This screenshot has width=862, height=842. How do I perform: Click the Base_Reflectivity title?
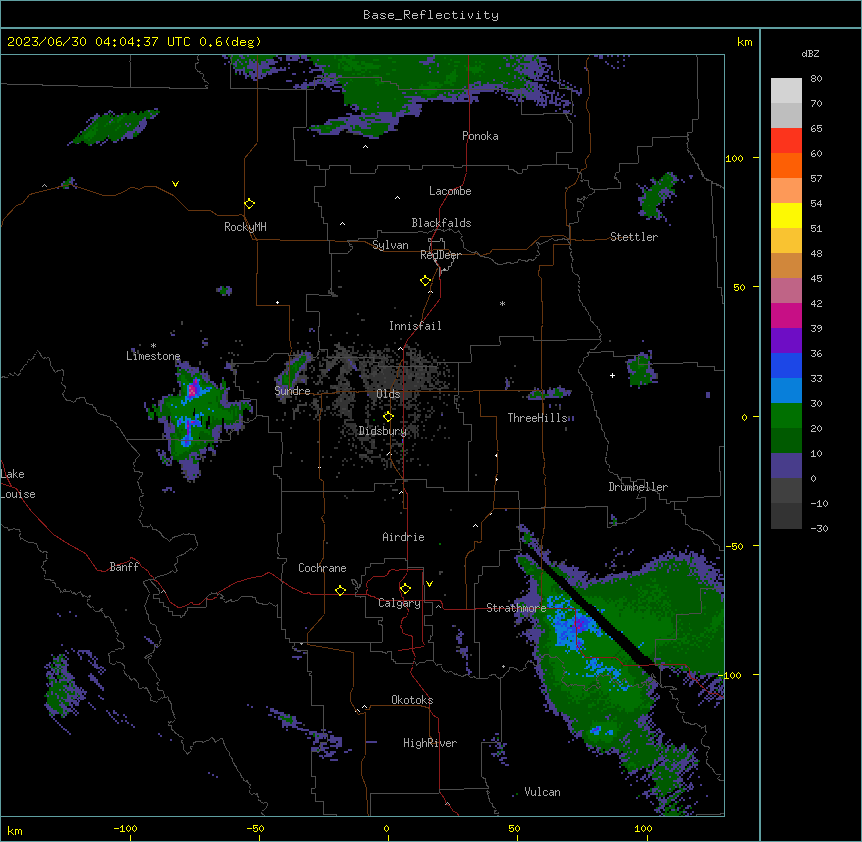(x=431, y=15)
